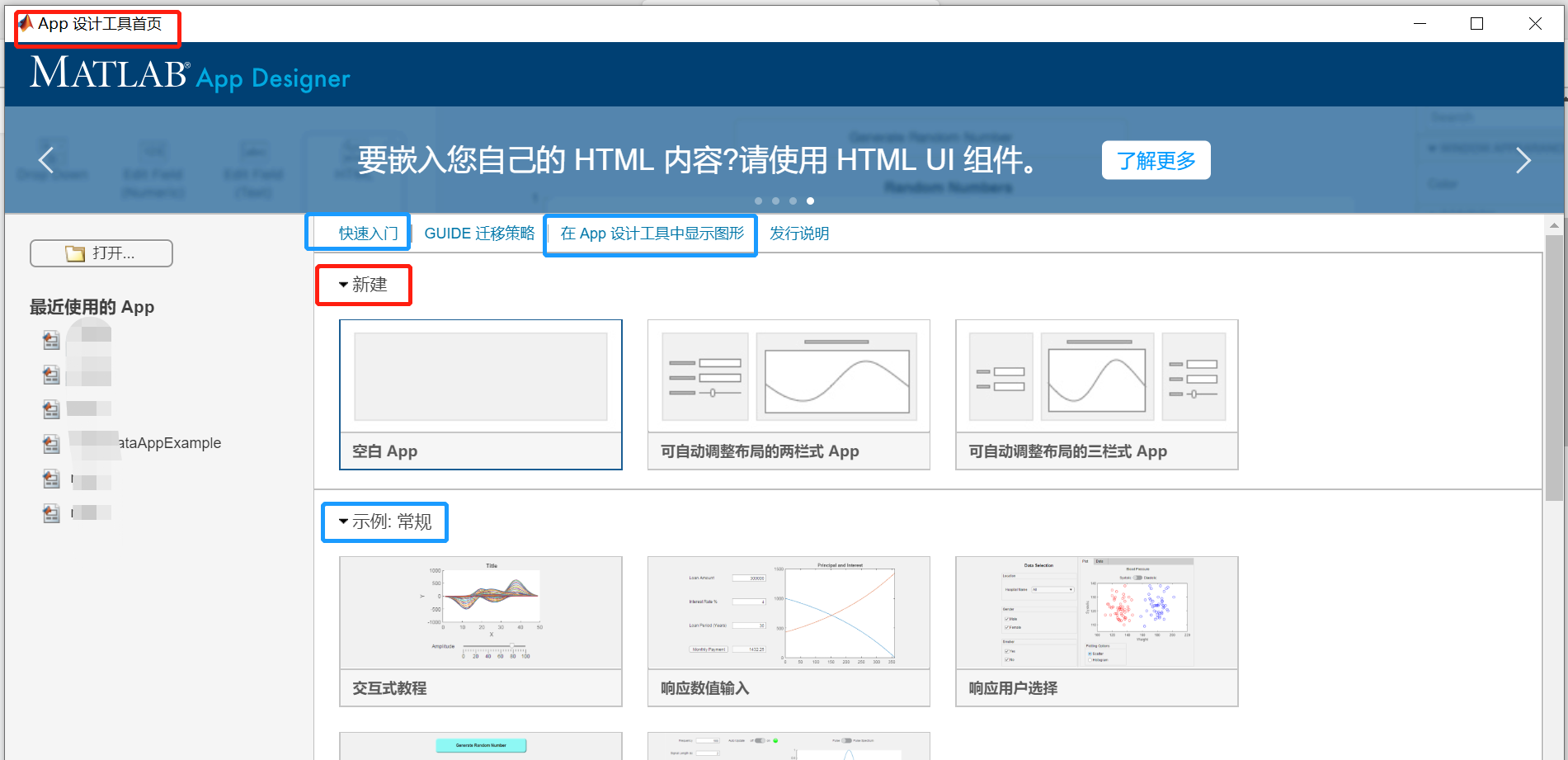1568x760 pixels.
Task: Select the fourth banner pagination dot
Action: tap(810, 201)
